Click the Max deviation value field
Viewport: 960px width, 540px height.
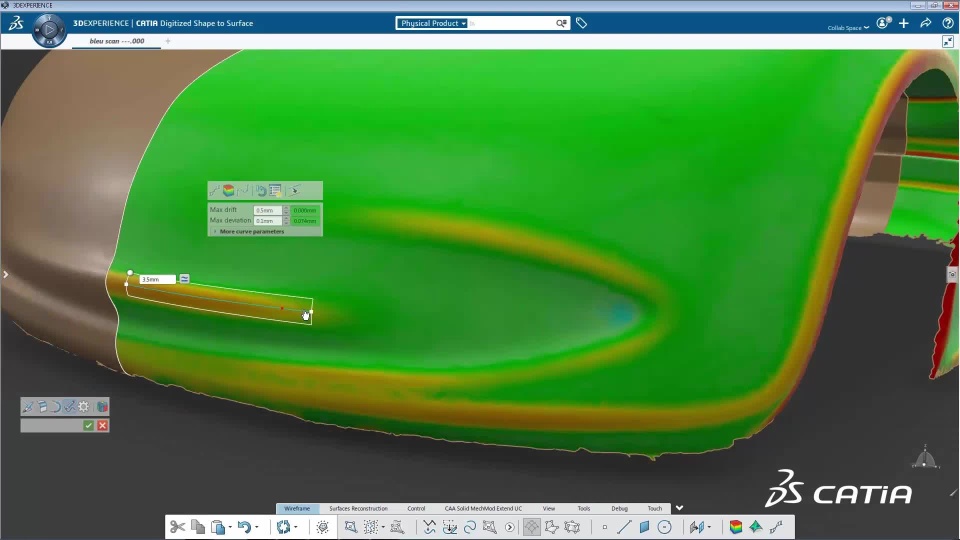click(268, 220)
